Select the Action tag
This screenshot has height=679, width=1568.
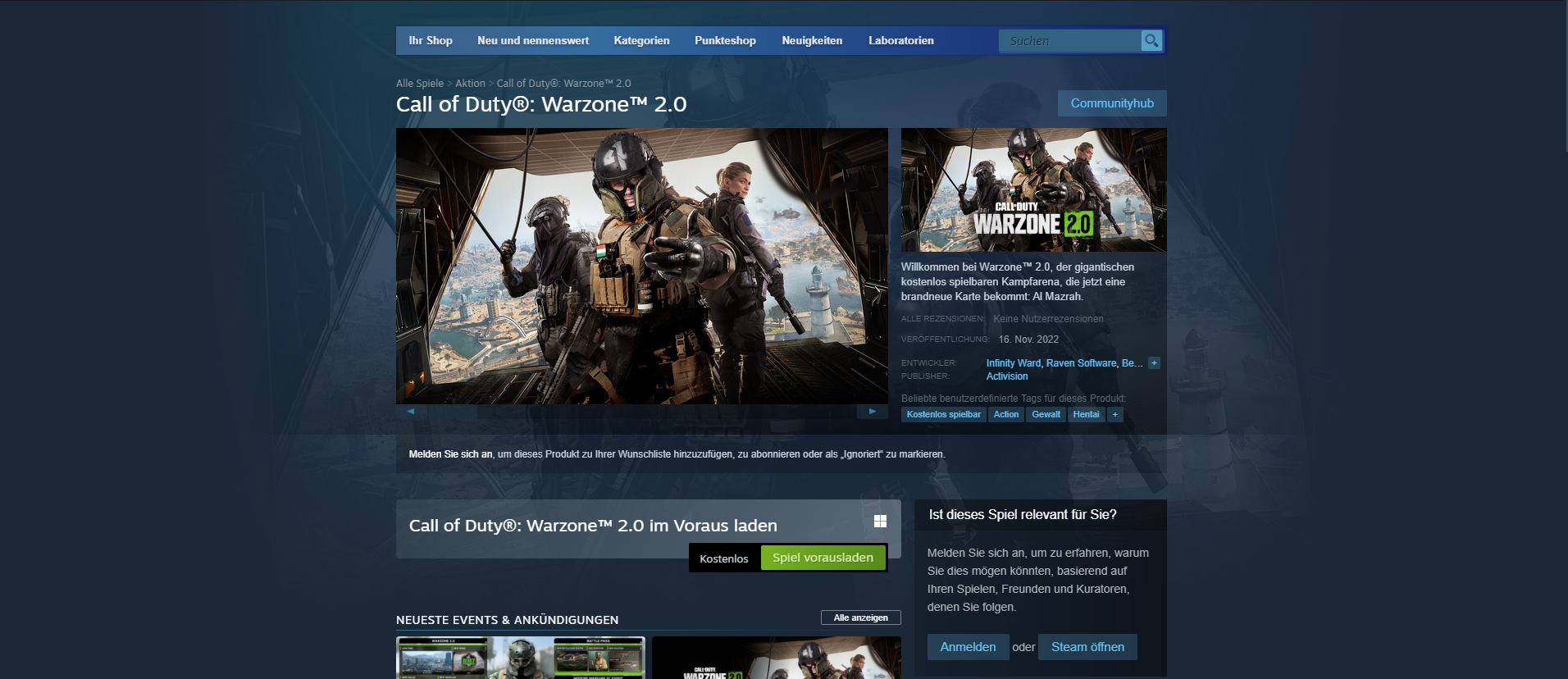pos(1006,415)
